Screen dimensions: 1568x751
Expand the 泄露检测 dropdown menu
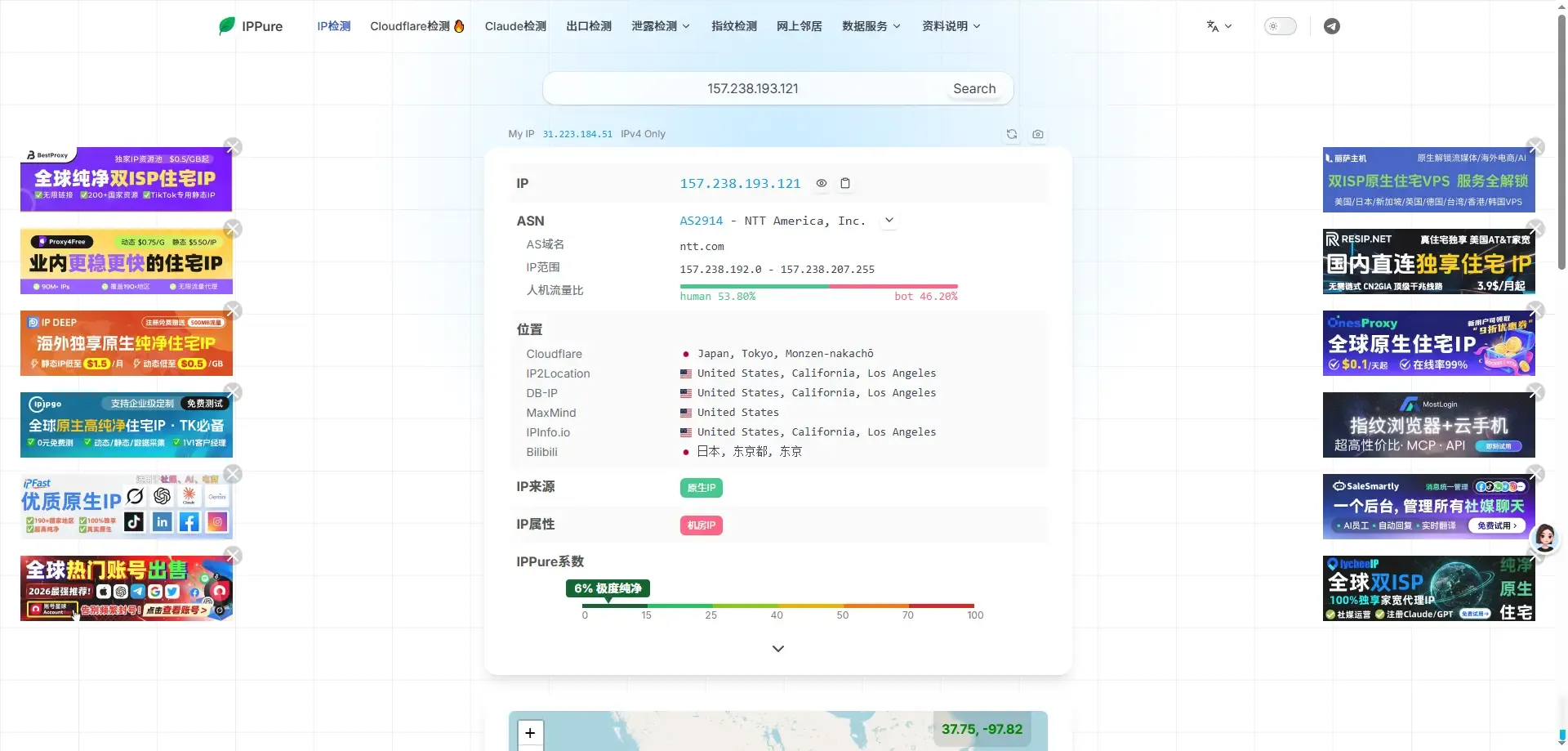point(661,26)
